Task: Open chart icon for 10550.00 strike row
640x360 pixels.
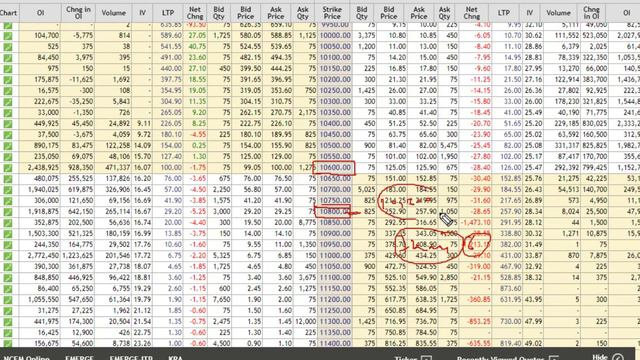Action: 8,157
